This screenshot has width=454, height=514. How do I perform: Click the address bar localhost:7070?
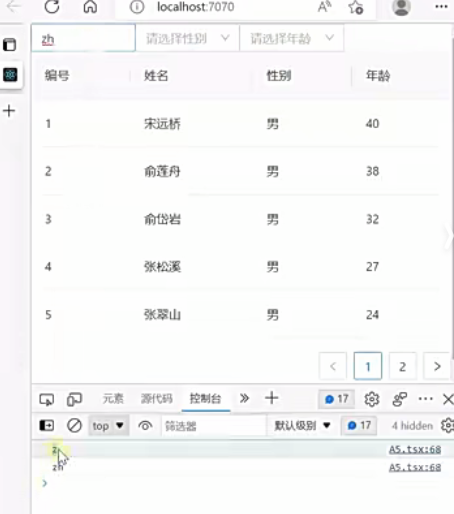tap(196, 7)
